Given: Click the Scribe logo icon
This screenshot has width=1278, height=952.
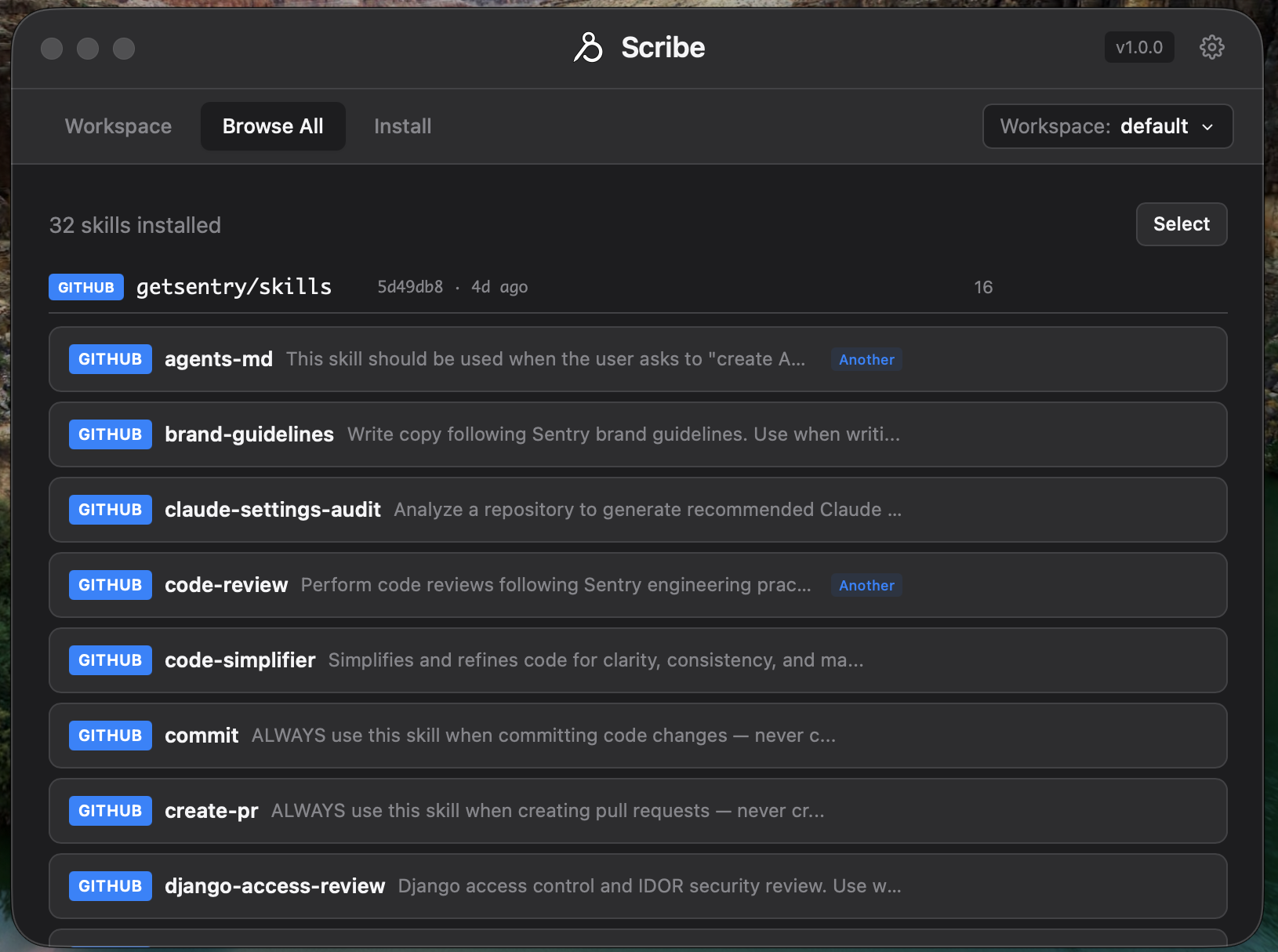Looking at the screenshot, I should click(x=588, y=47).
